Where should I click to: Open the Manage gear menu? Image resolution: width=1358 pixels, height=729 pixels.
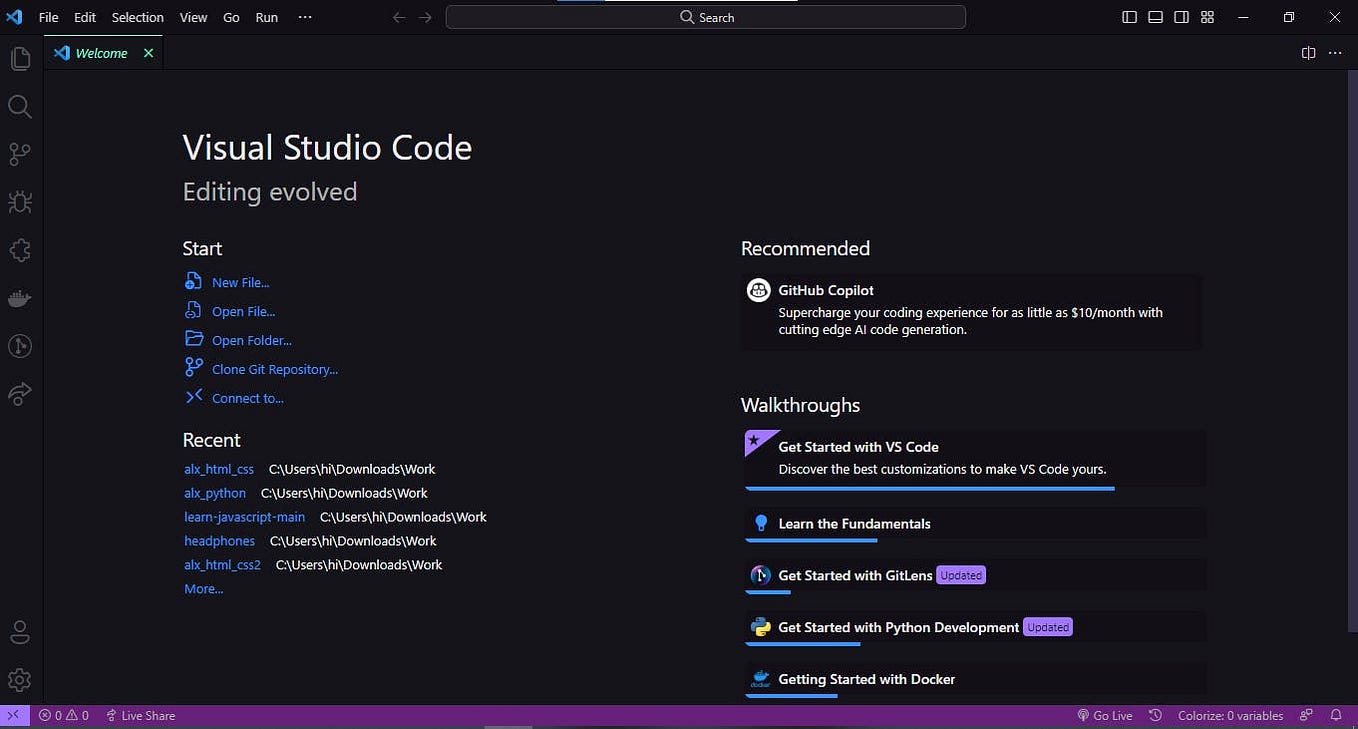[x=20, y=680]
